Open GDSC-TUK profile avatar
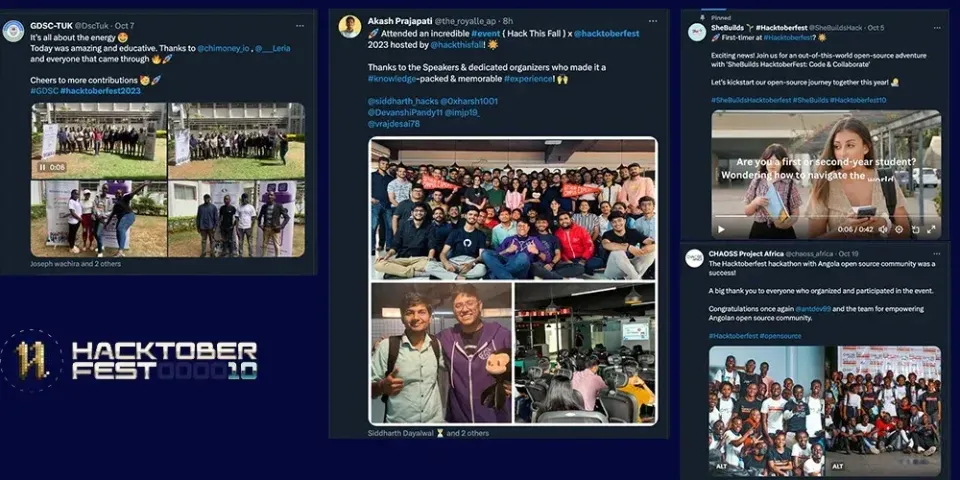960x480 pixels. (14, 31)
